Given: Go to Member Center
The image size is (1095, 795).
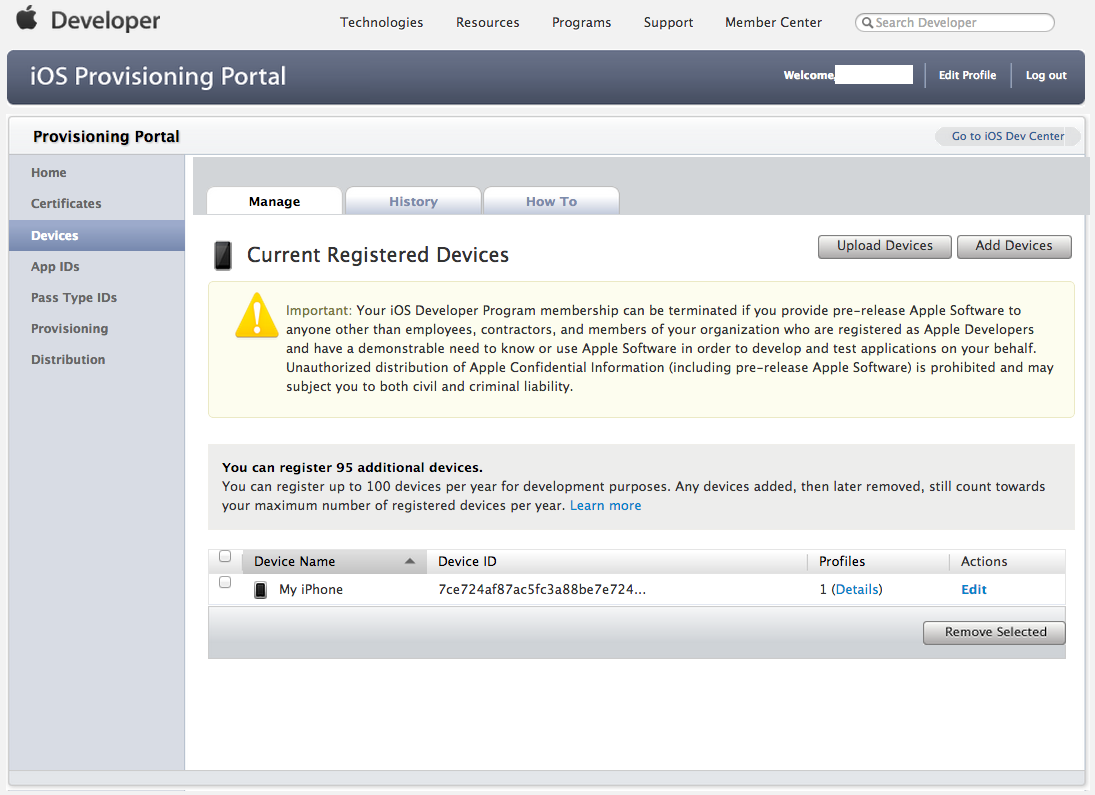Looking at the screenshot, I should (x=773, y=22).
